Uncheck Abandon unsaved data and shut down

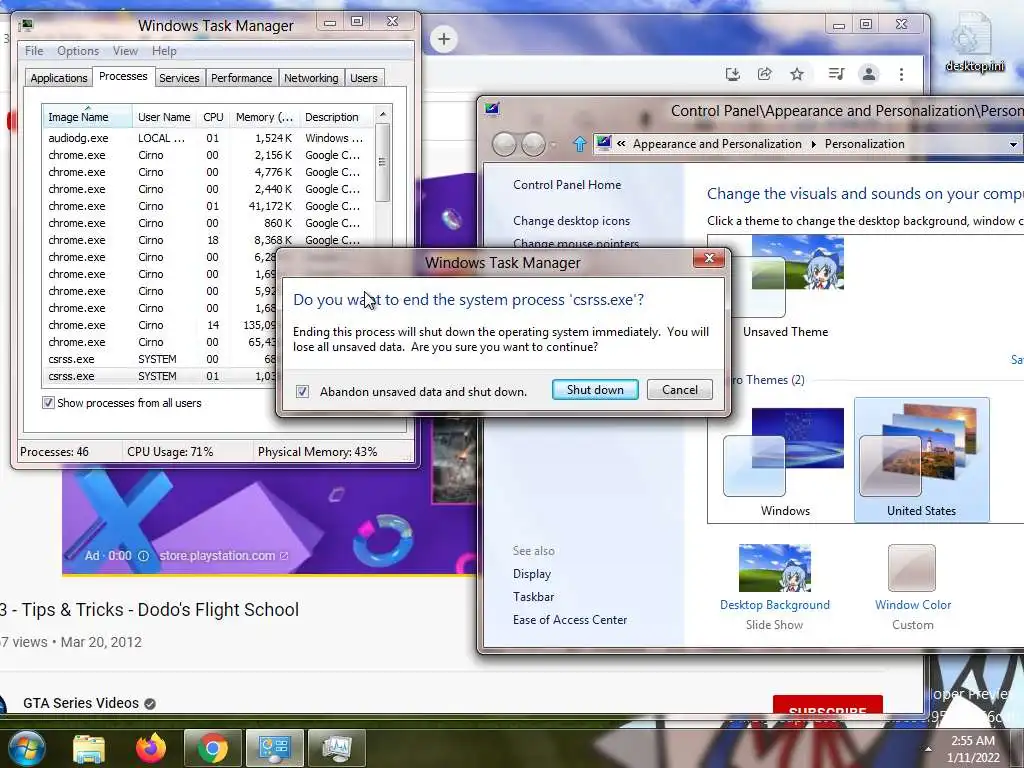[x=302, y=391]
